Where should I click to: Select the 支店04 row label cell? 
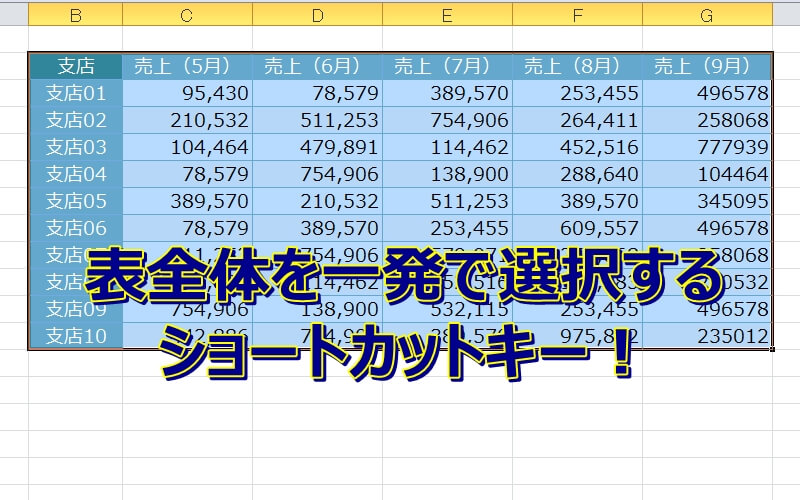click(76, 174)
